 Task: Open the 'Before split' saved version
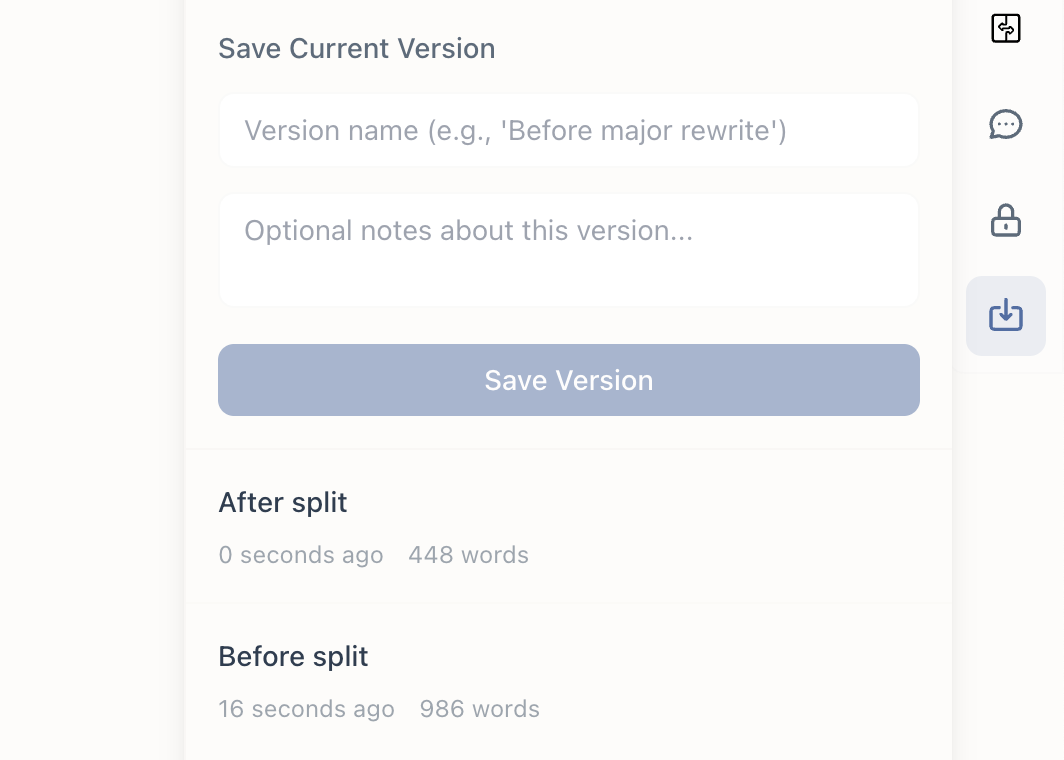(568, 680)
